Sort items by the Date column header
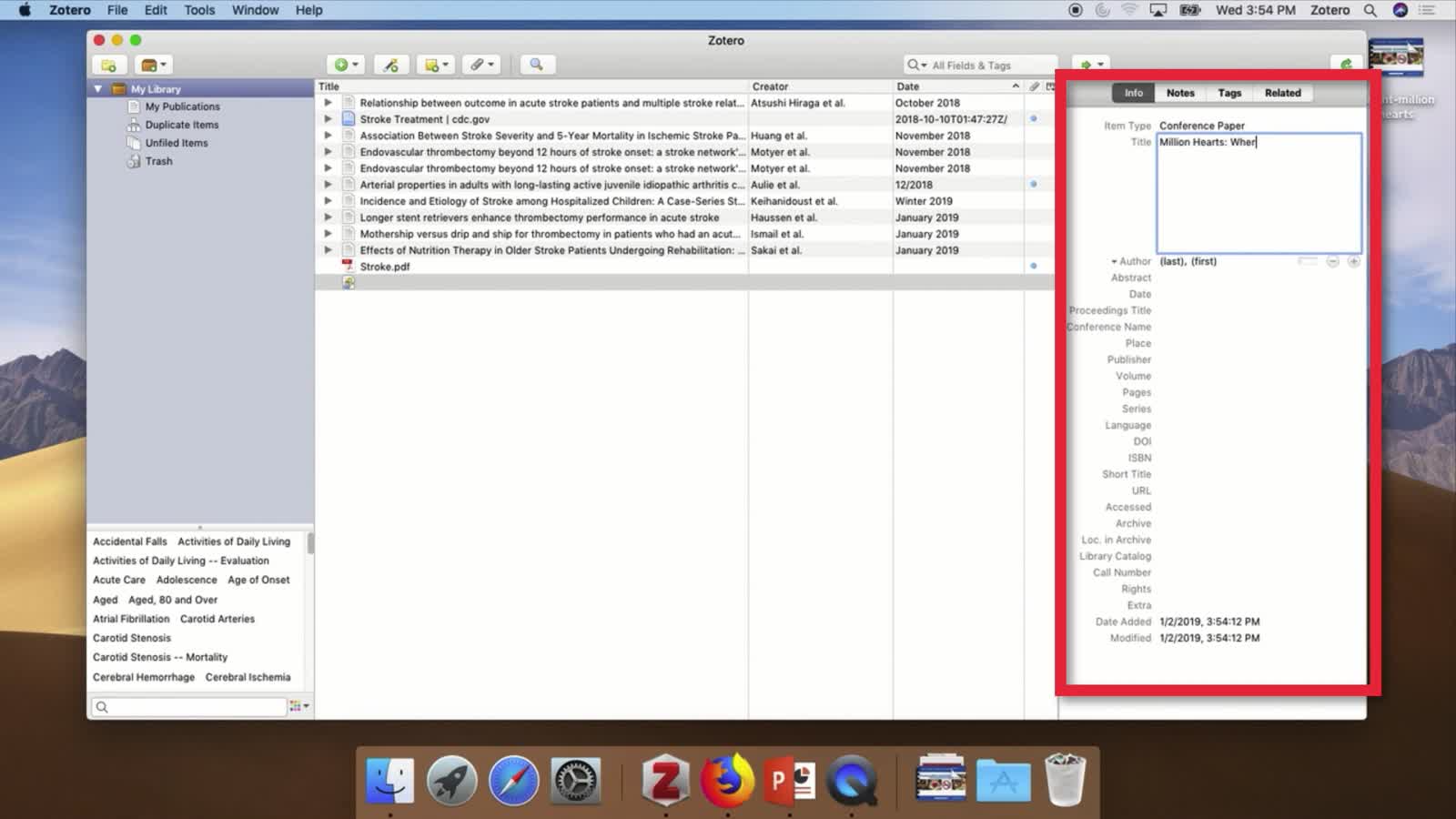 (x=958, y=86)
